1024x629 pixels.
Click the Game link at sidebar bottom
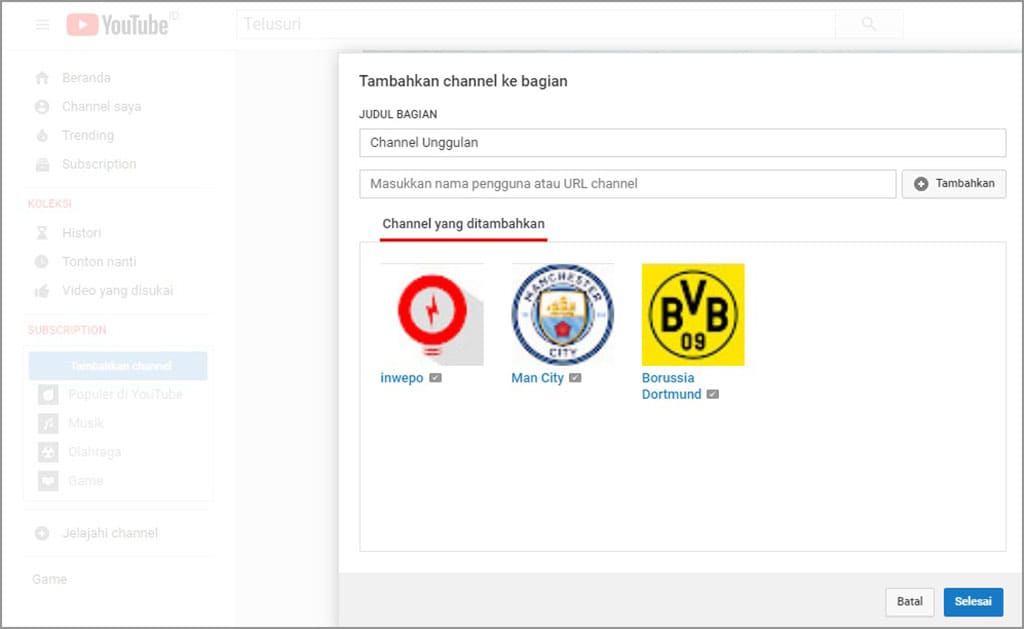coord(50,579)
